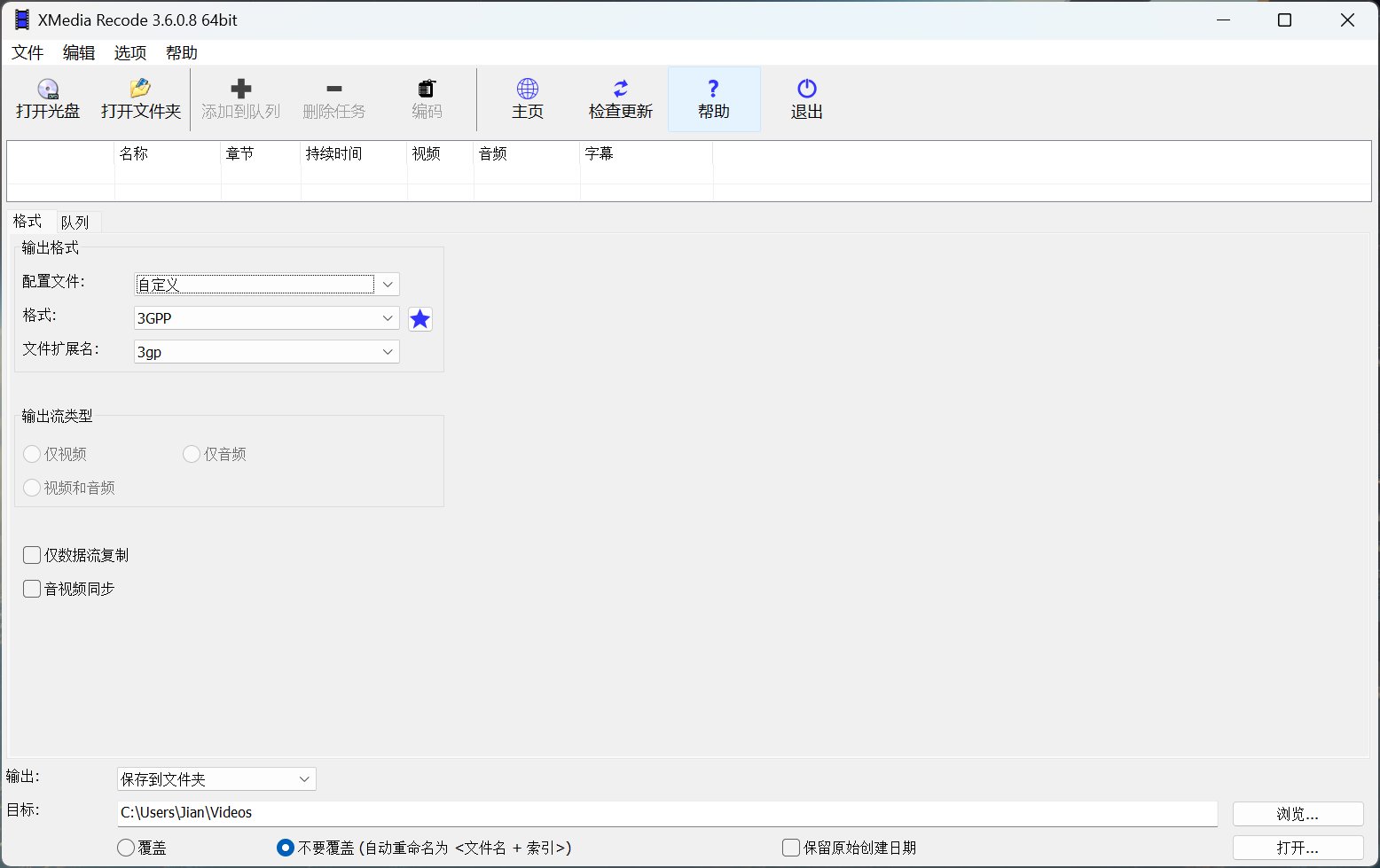The width and height of the screenshot is (1380, 868).
Task: Click the 浏览 browse button
Action: [x=1298, y=813]
